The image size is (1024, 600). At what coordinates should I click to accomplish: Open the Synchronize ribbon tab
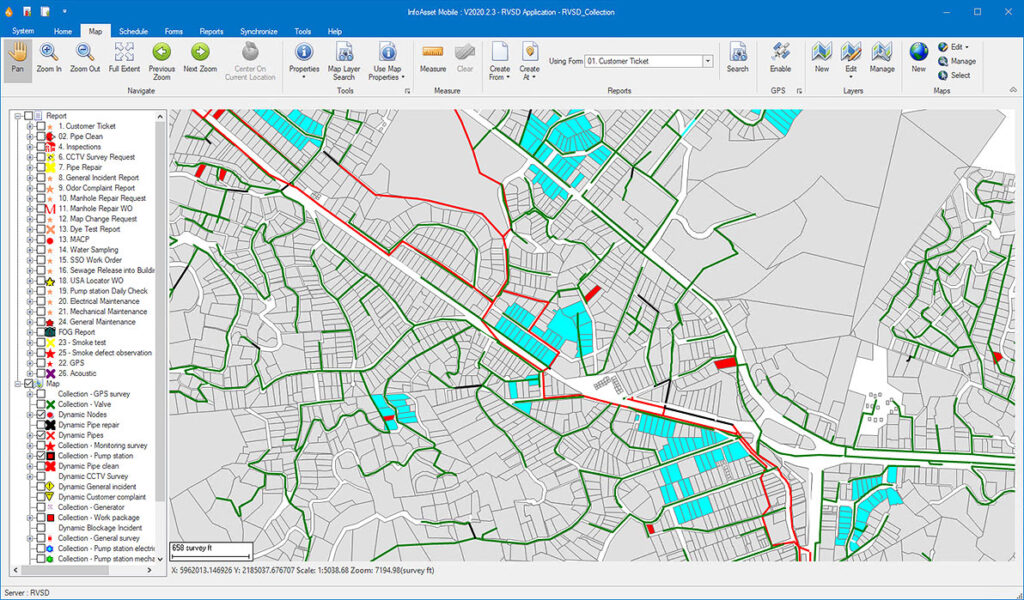(258, 31)
